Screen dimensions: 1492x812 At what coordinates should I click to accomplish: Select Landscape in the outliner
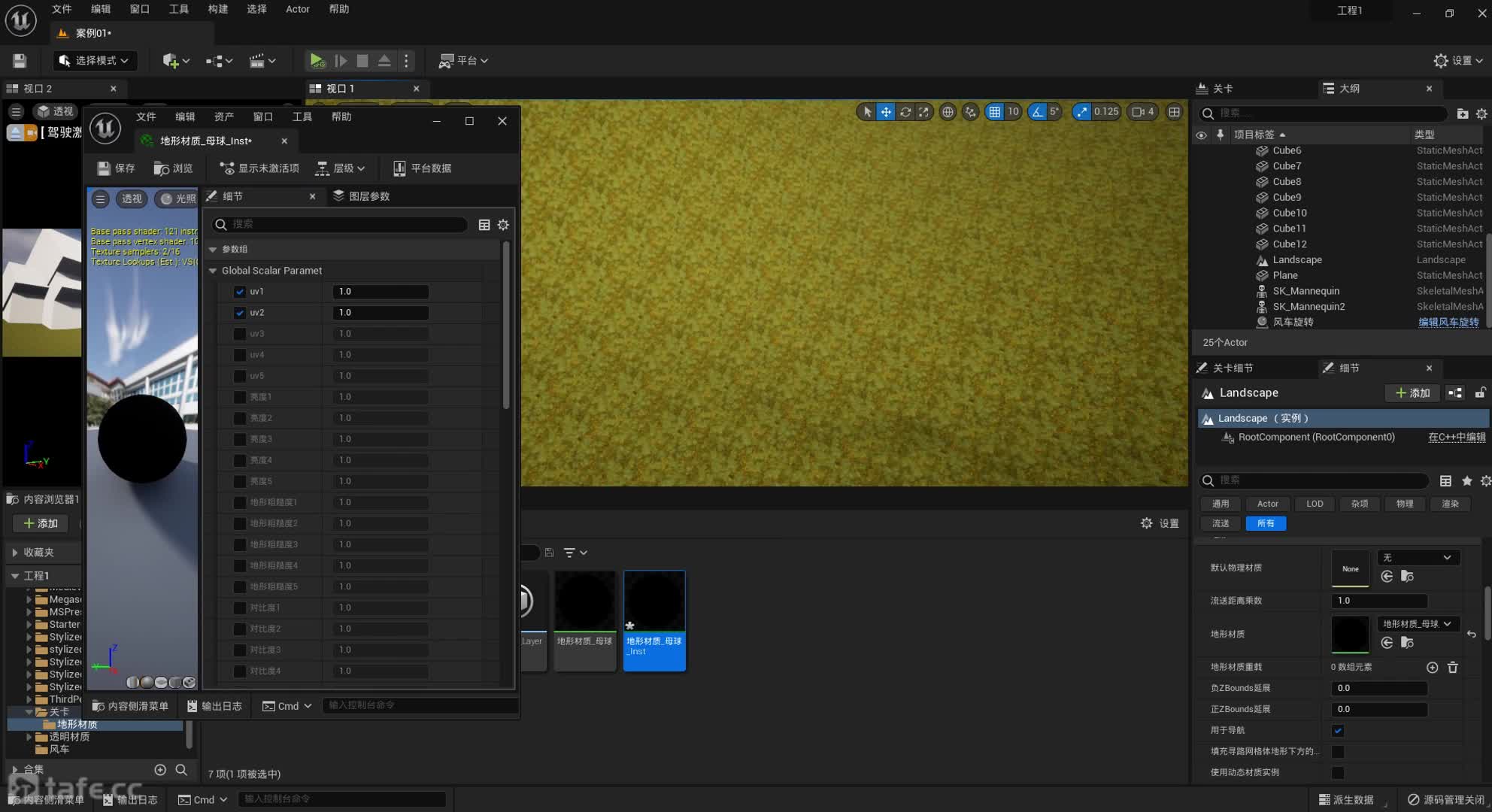pyautogui.click(x=1297, y=259)
